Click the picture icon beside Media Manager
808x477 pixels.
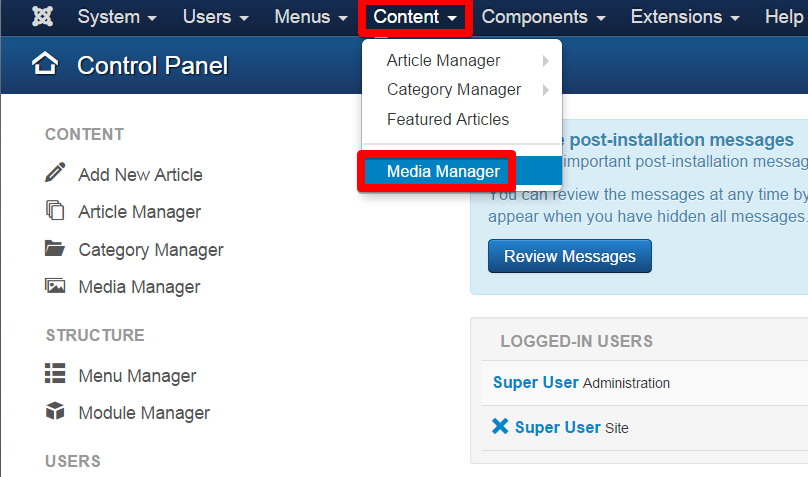55,285
